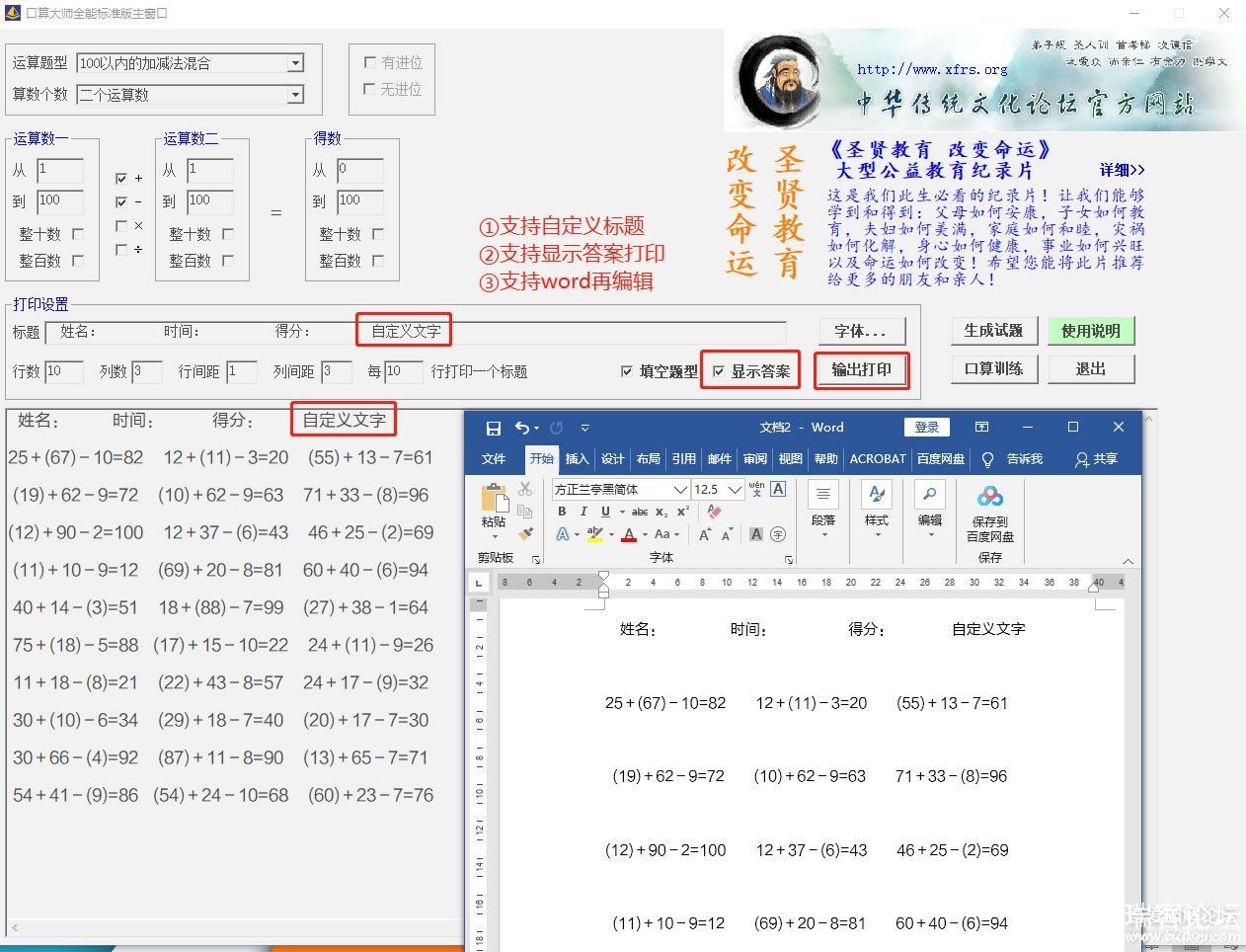Open the undo history dropdown arrow
This screenshot has height=952, width=1246.
coord(536,428)
